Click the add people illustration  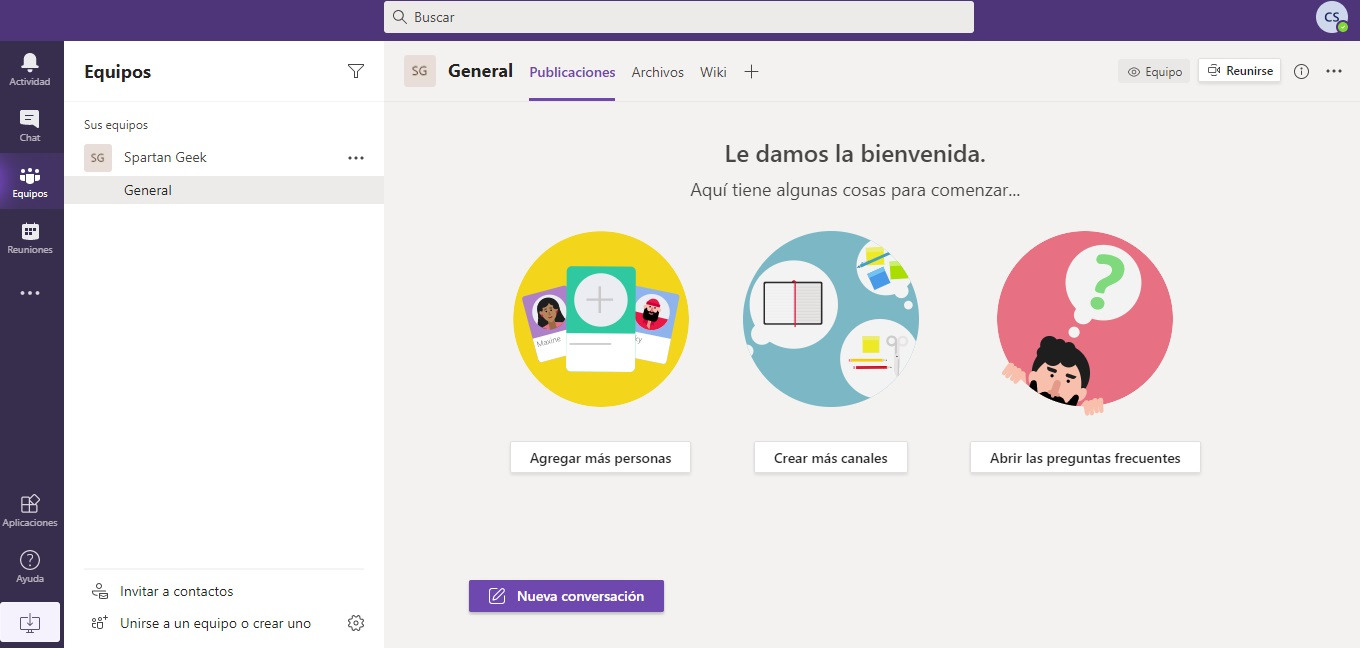click(601, 319)
